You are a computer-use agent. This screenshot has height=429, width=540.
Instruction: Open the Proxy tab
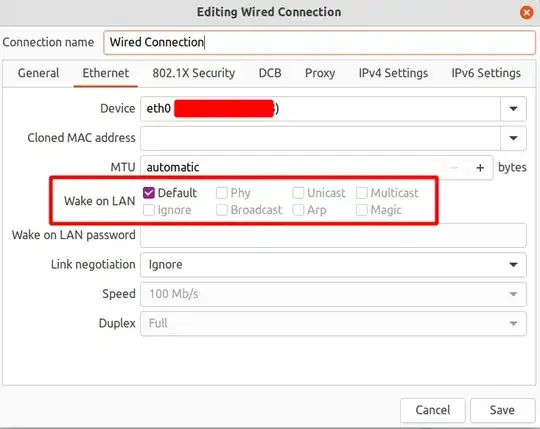coord(320,73)
